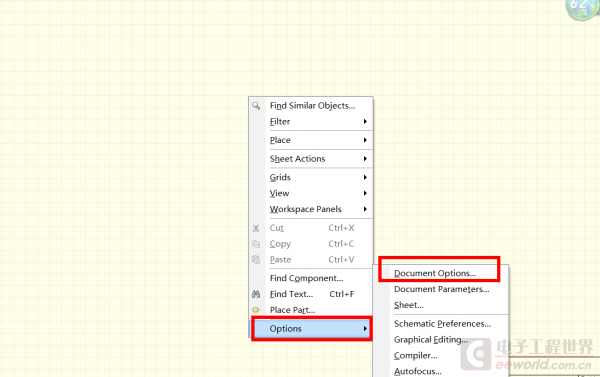Expand Sheet Actions submenu
Viewport: 600px width, 377px height.
(x=311, y=158)
